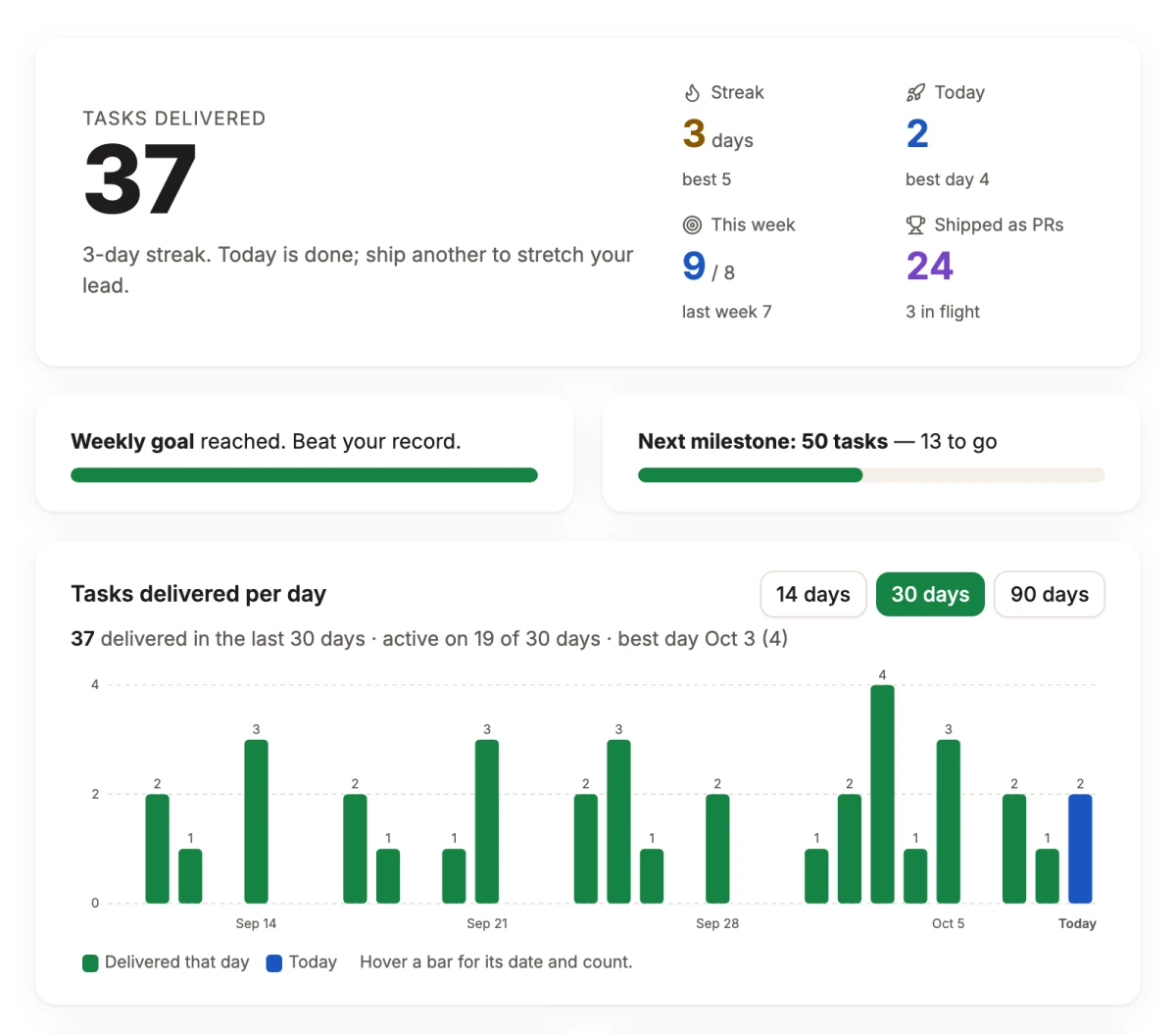
Task: Click the 'Streak' stat label
Action: pyautogui.click(x=737, y=93)
